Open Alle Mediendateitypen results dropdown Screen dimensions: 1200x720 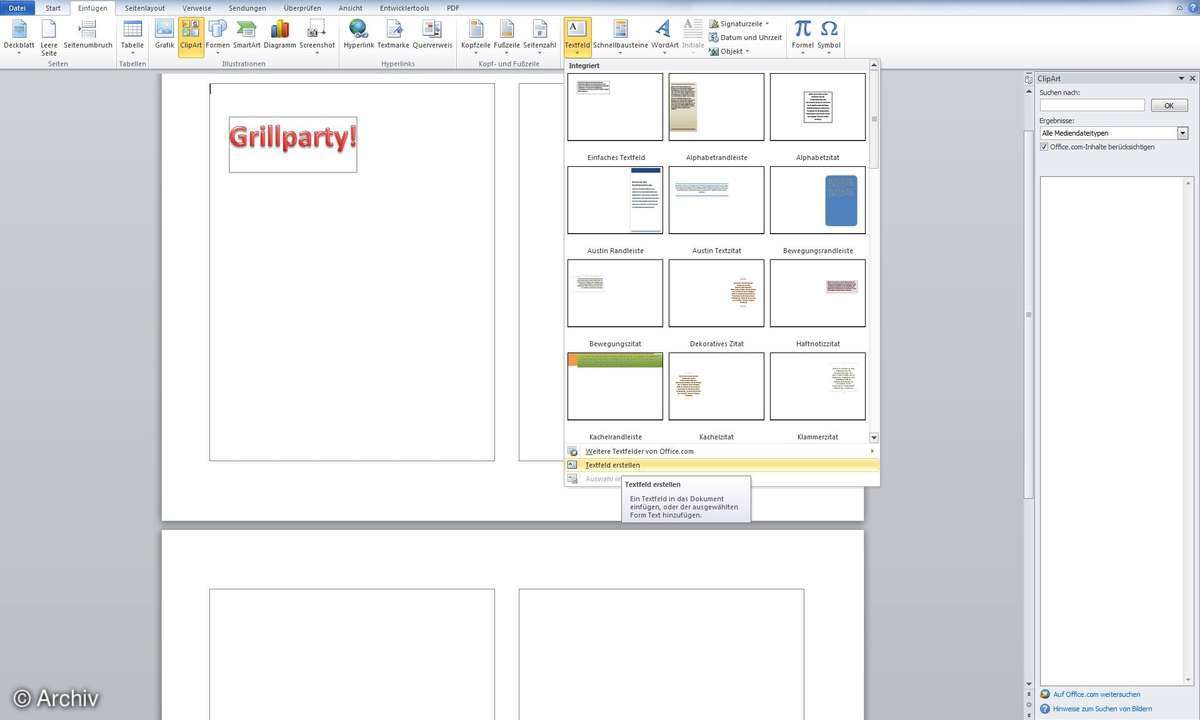[1182, 133]
